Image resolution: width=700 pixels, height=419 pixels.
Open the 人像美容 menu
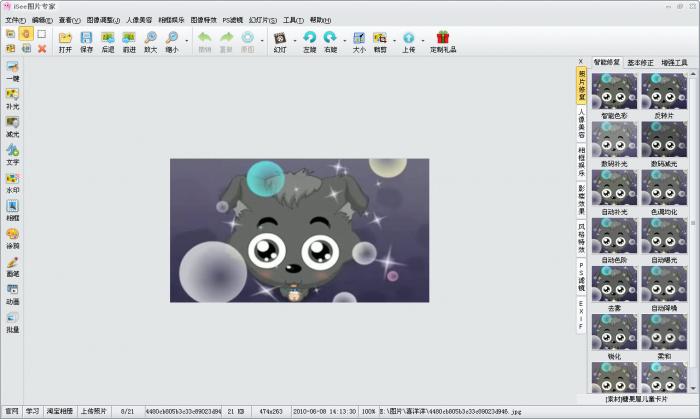tap(139, 20)
